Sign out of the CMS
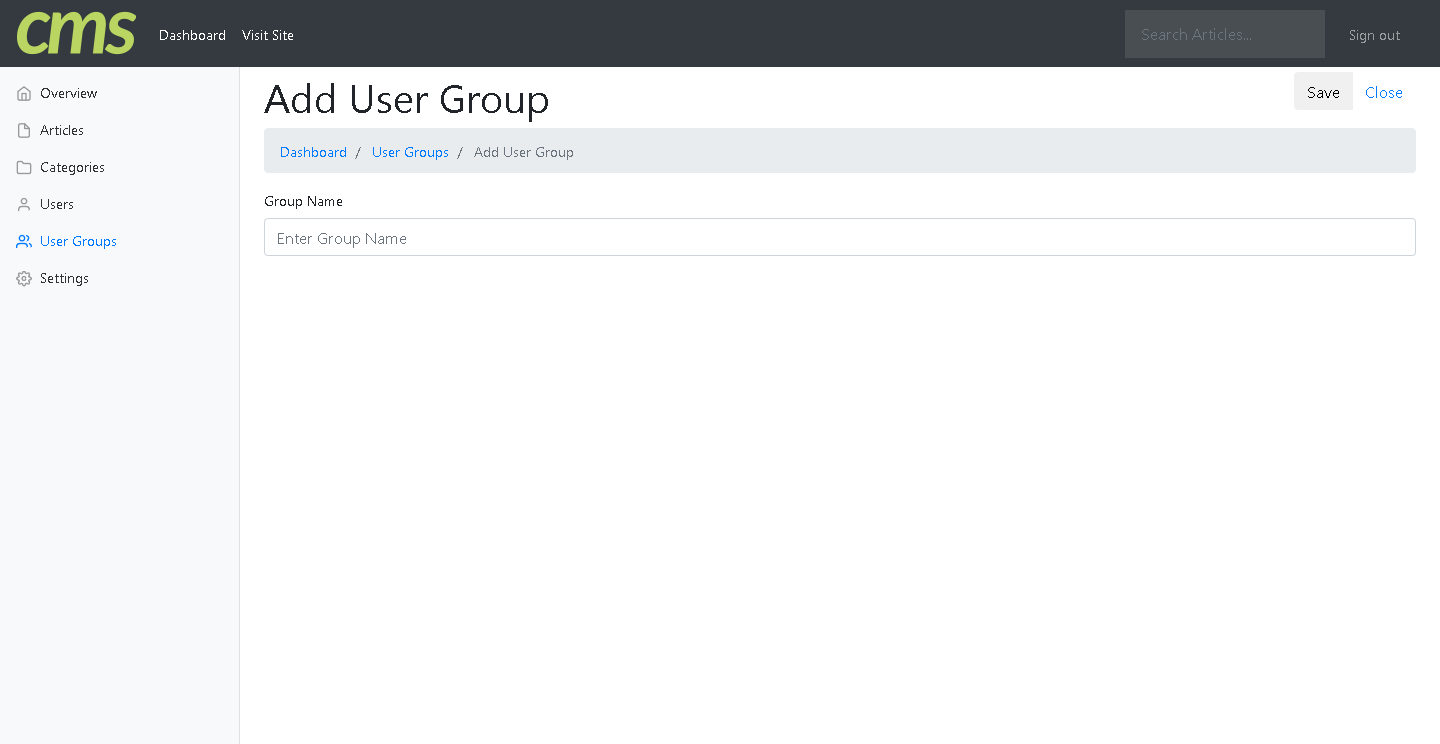Screen dimensions: 1440x744 click(x=1374, y=35)
